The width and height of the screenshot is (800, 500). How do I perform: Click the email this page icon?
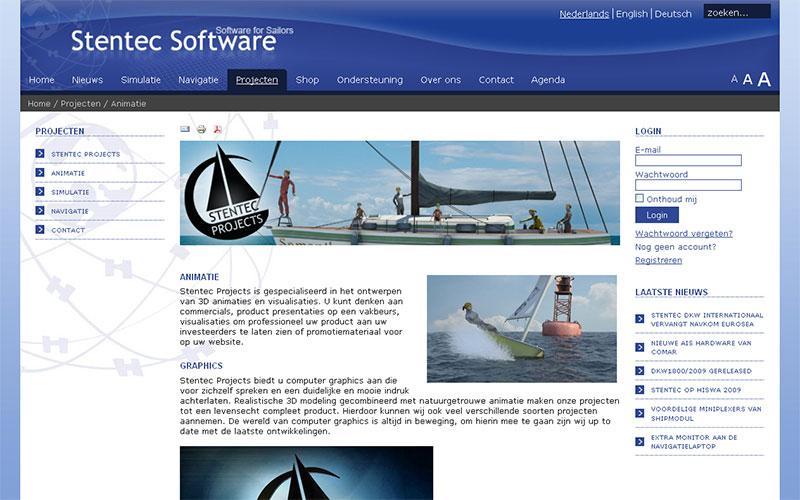185,129
